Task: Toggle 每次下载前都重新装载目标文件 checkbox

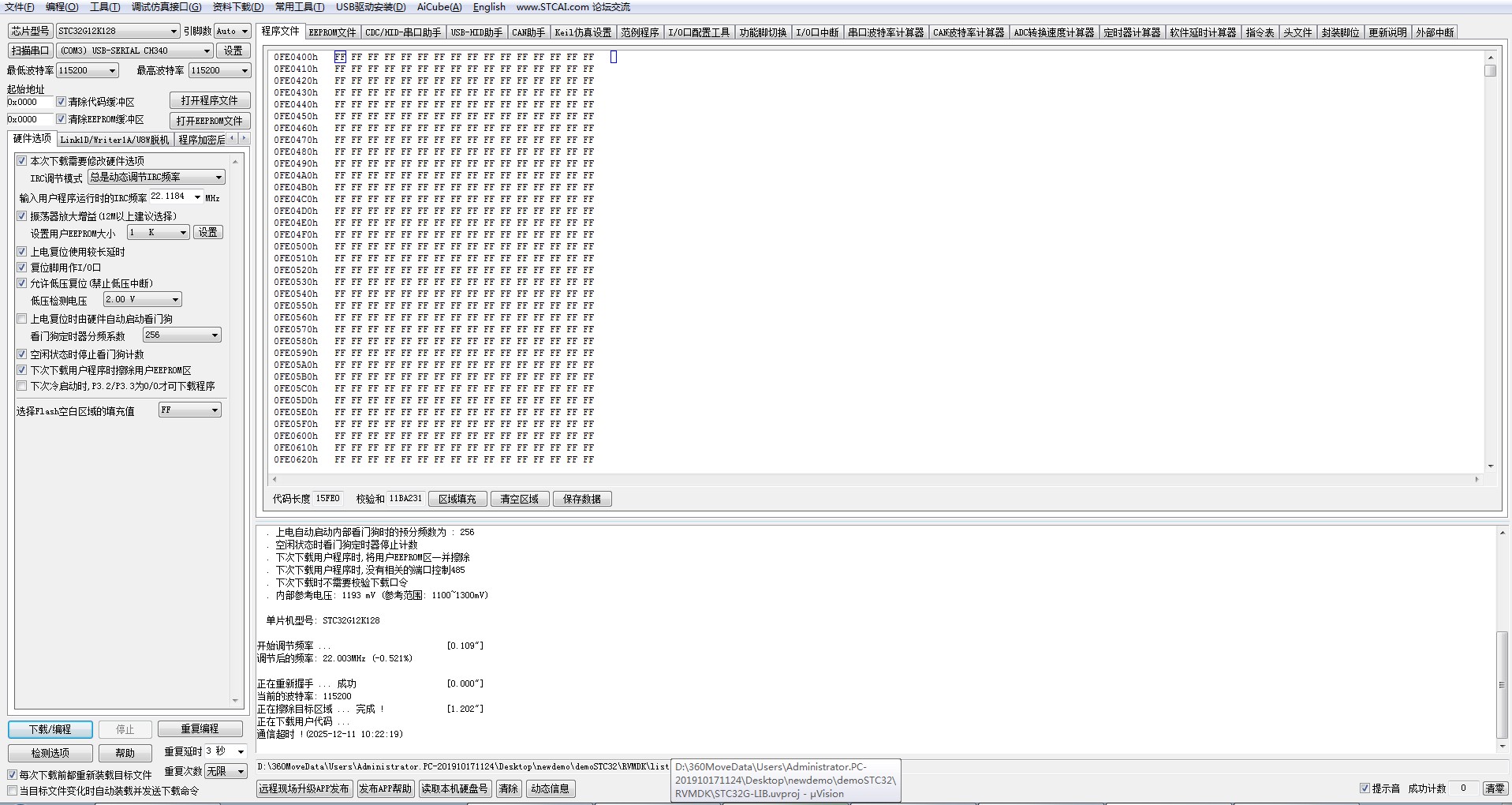Action: pyautogui.click(x=13, y=775)
